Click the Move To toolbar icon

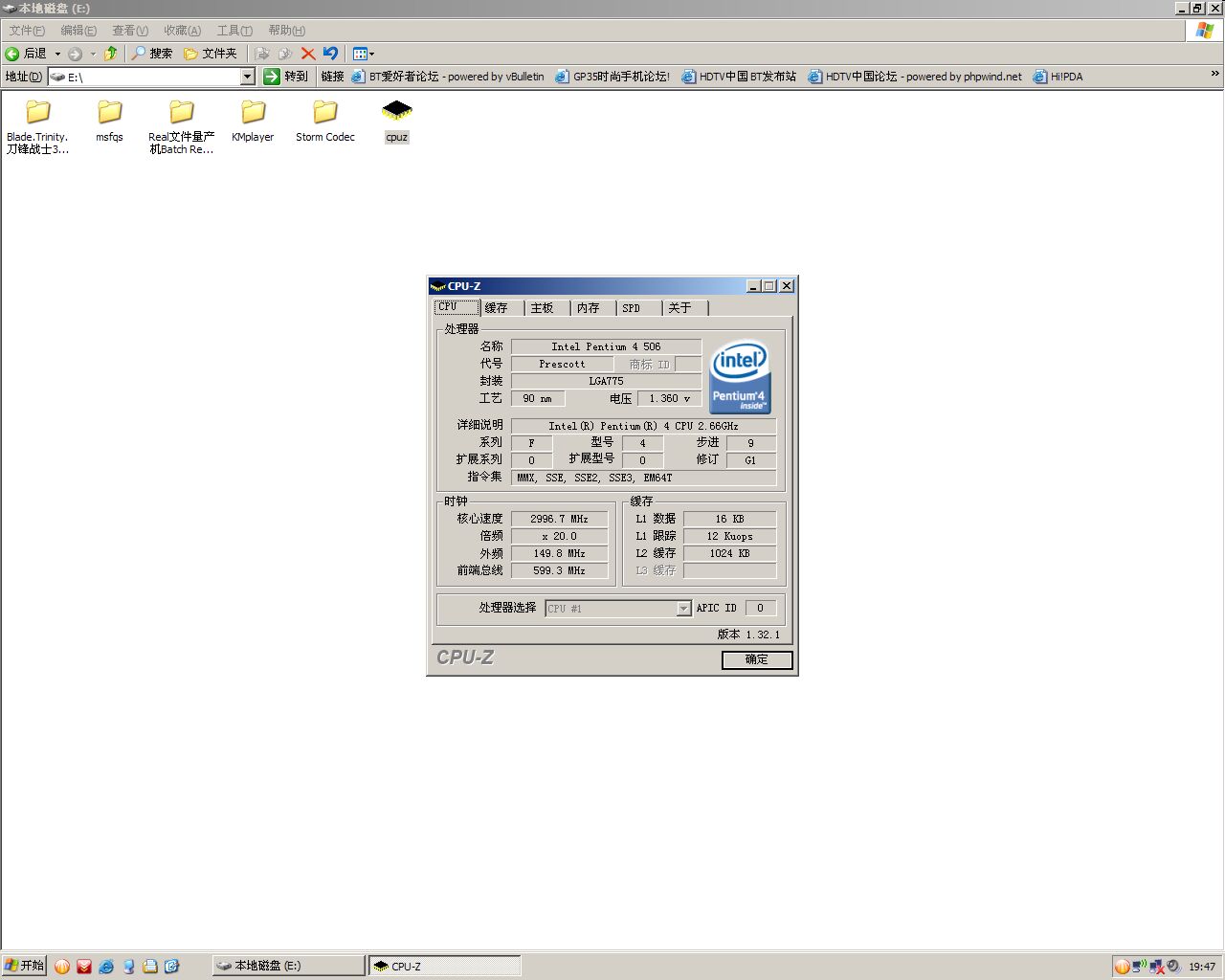(x=262, y=54)
